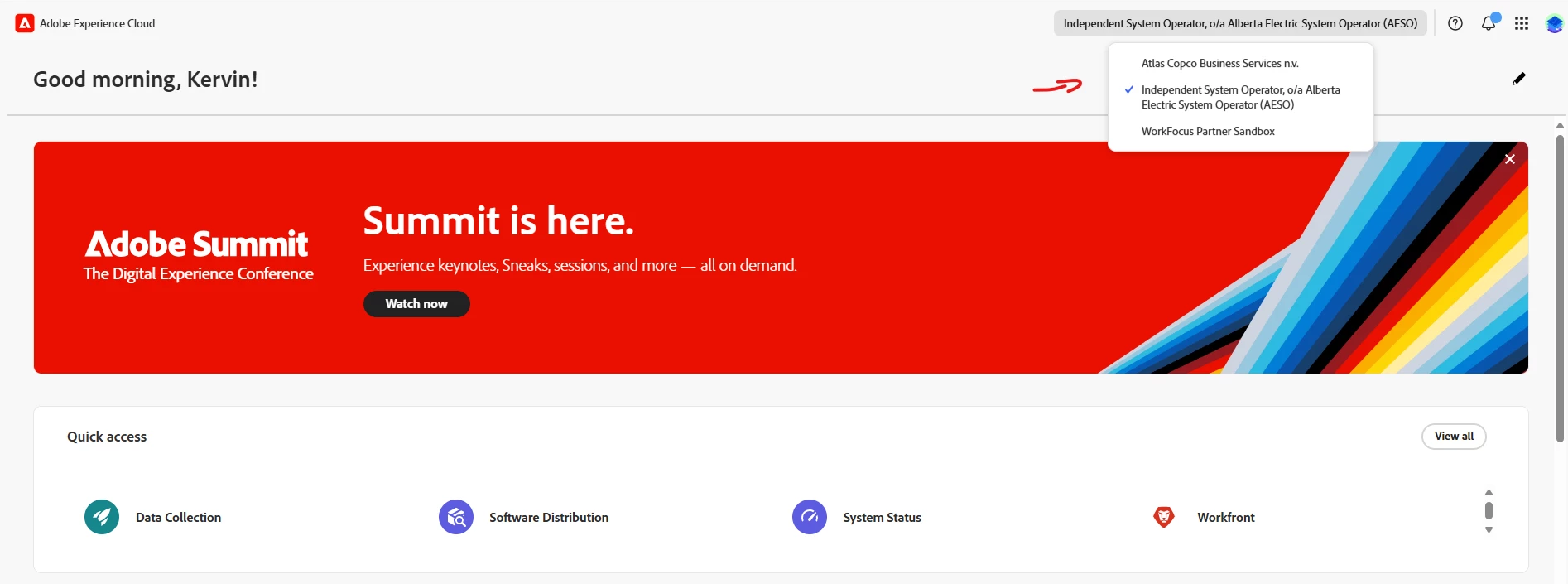Click the View all button
The width and height of the screenshot is (1568, 584).
(1454, 437)
